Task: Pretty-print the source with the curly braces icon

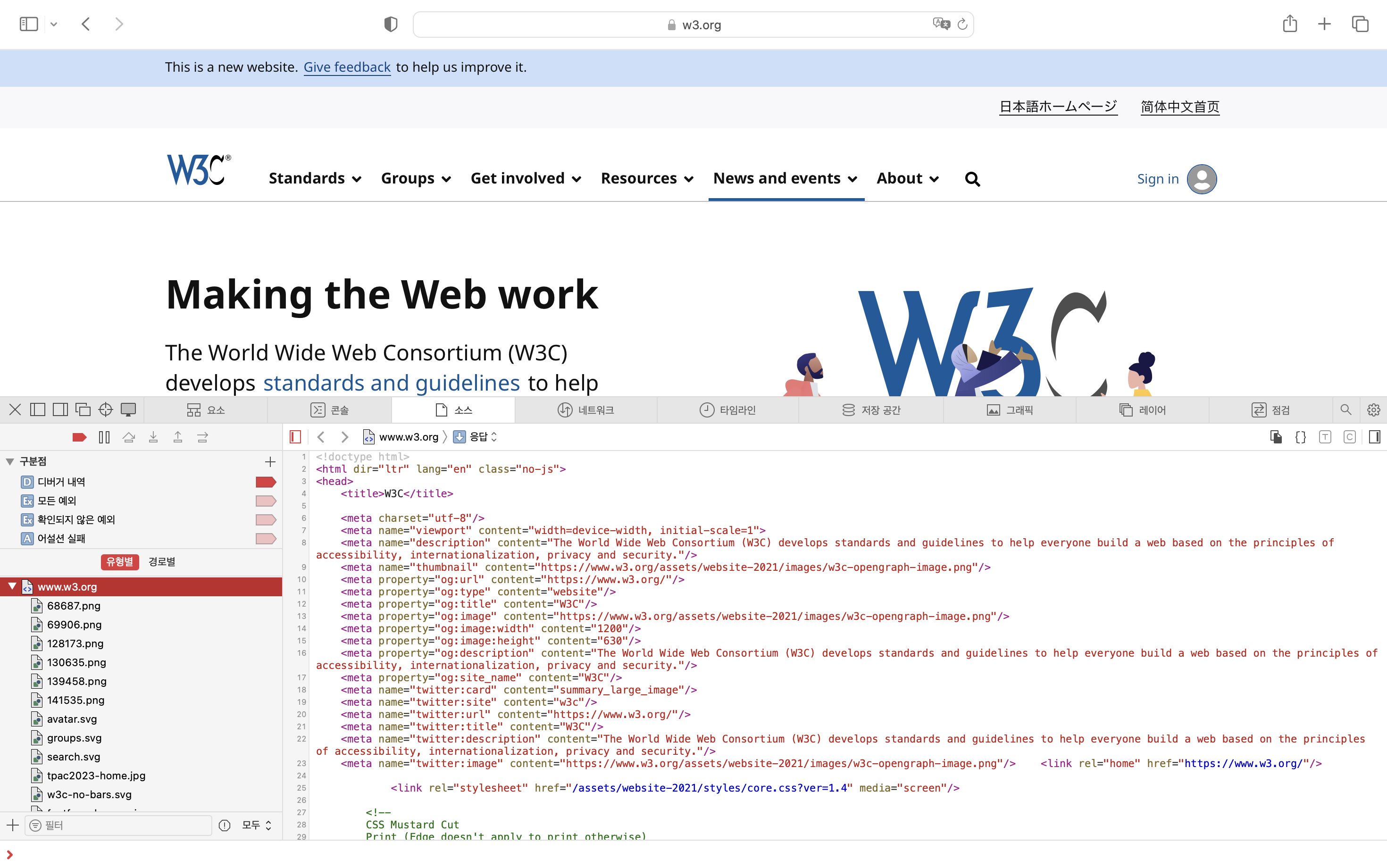Action: [x=1301, y=437]
